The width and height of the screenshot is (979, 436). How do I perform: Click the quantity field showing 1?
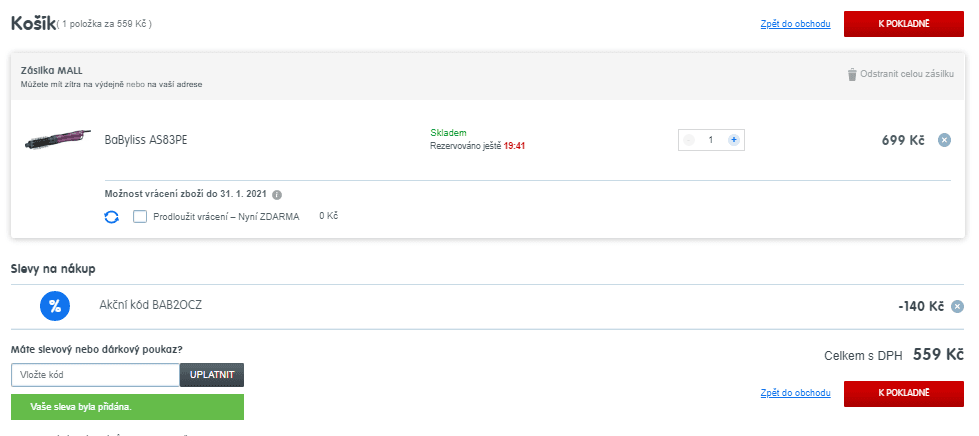[711, 140]
